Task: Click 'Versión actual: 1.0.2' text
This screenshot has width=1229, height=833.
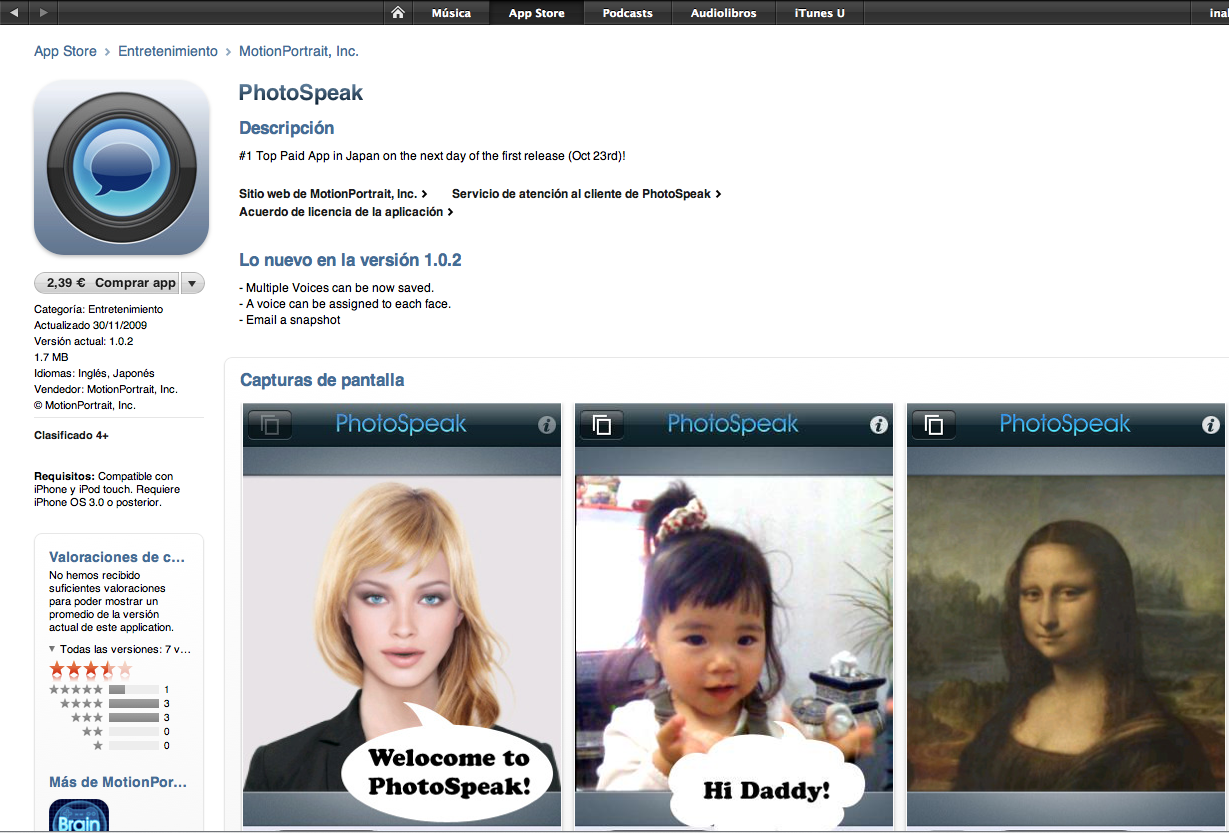Action: point(84,341)
